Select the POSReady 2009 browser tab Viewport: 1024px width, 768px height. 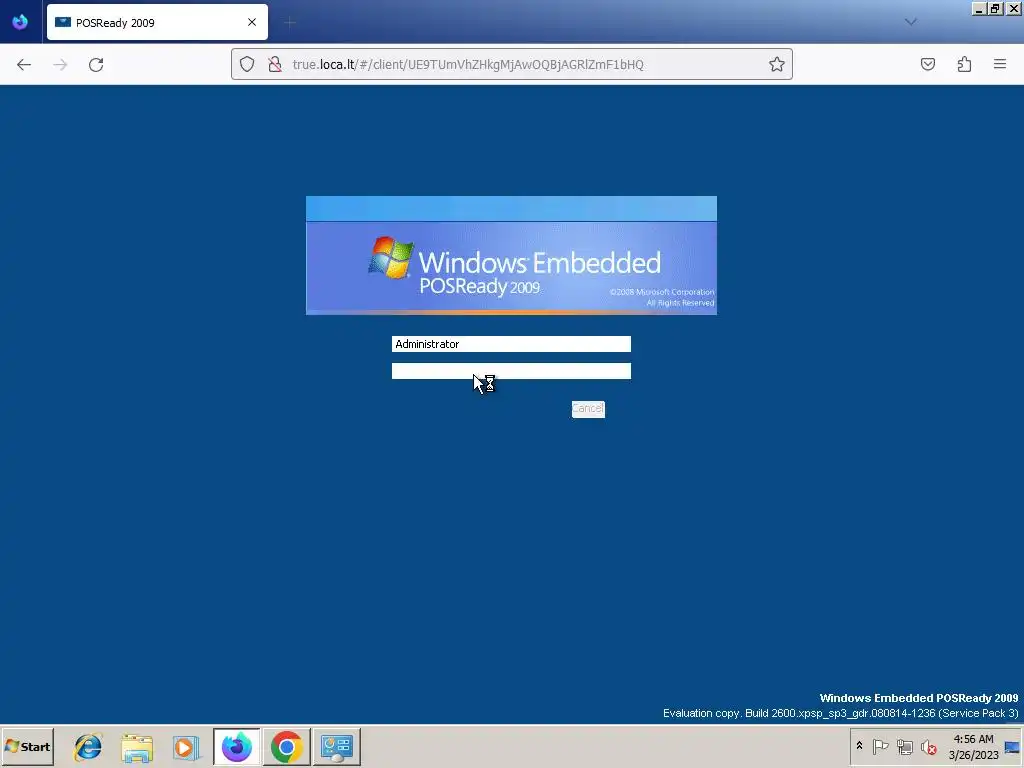coord(157,22)
